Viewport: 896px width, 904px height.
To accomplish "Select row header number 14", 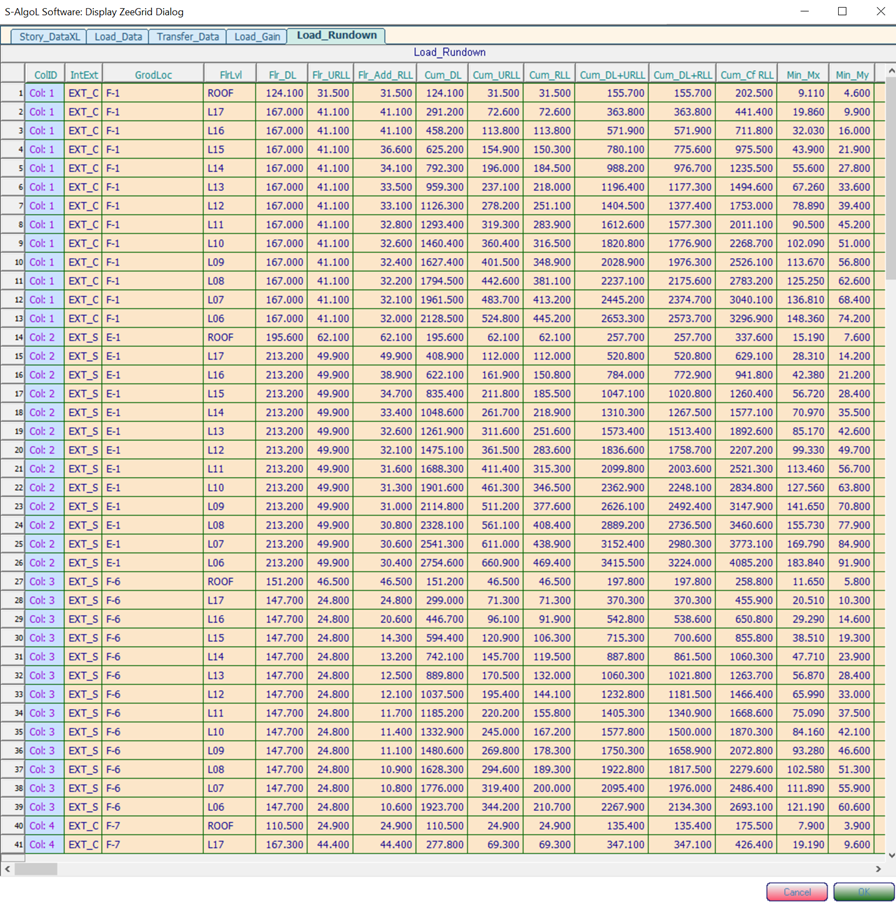I will pos(13,337).
